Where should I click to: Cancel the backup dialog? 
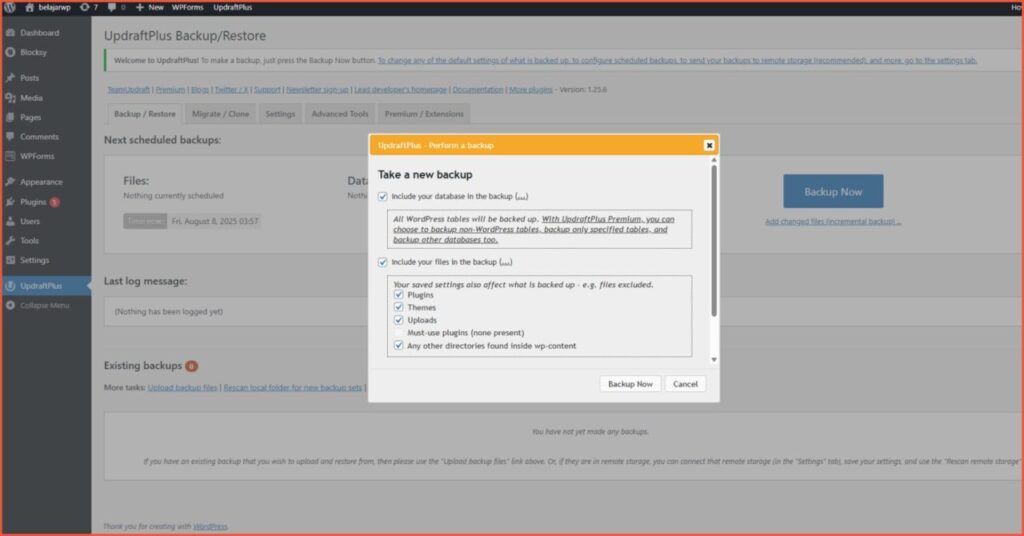point(685,384)
